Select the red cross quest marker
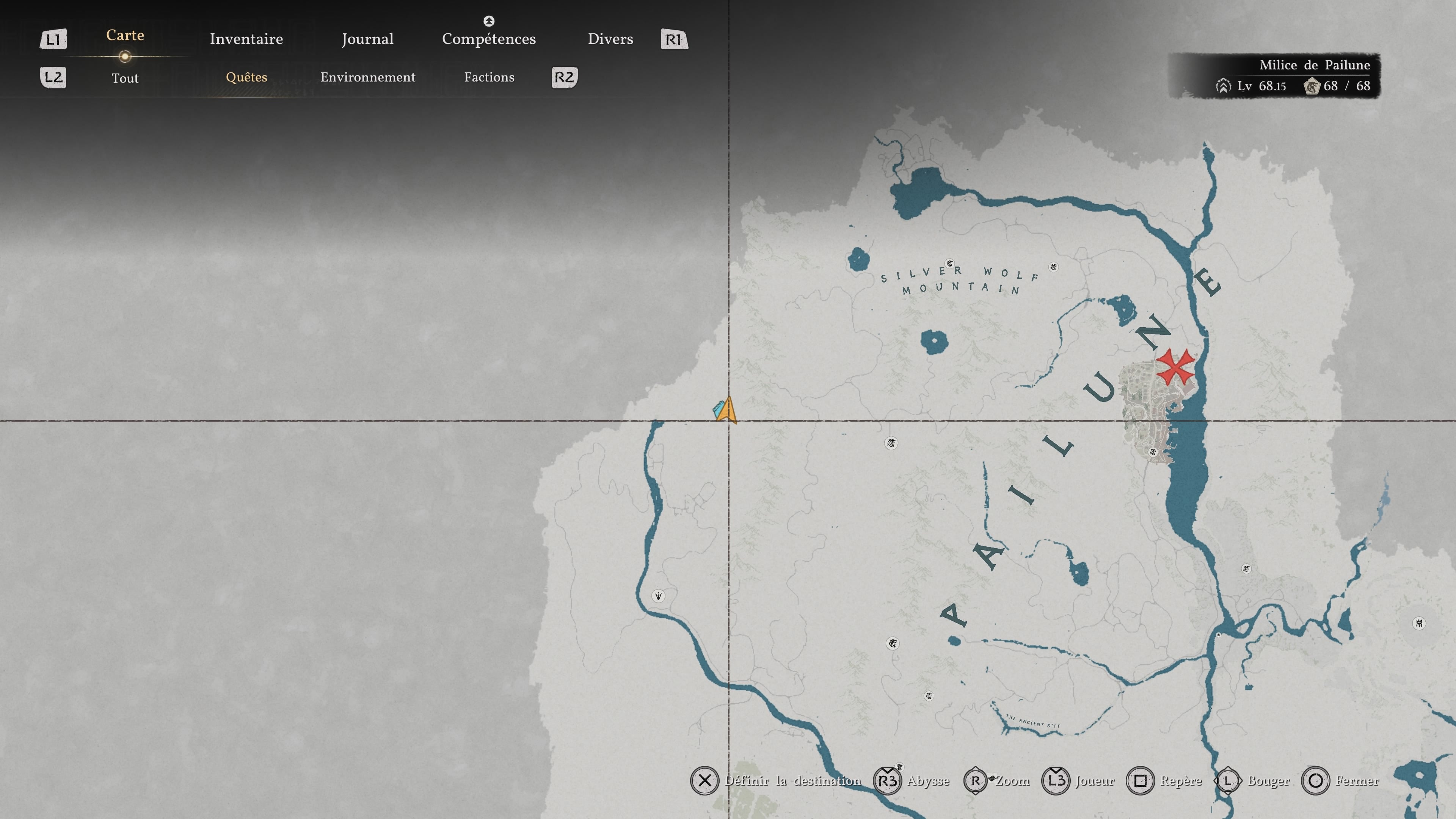This screenshot has height=819, width=1456. 1175,368
